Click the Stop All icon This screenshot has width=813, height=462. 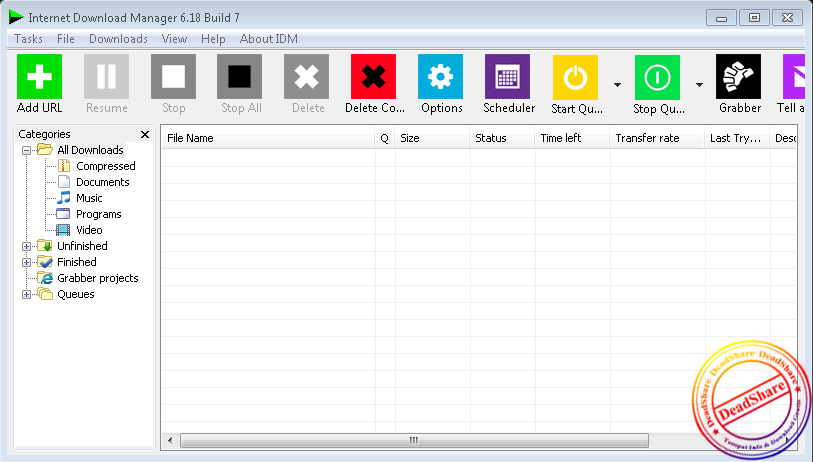(240, 77)
